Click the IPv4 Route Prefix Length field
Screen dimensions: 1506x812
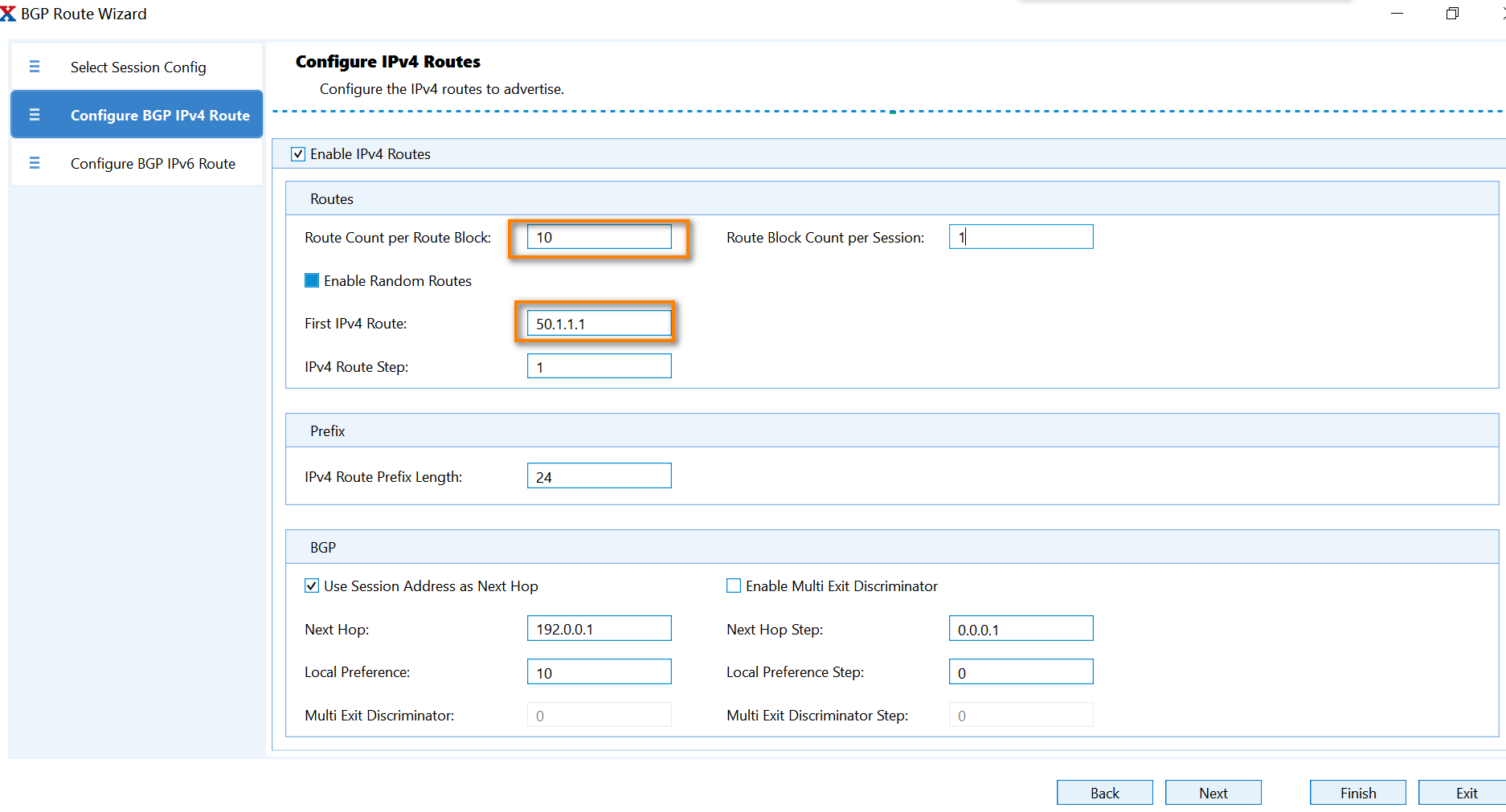(x=599, y=476)
